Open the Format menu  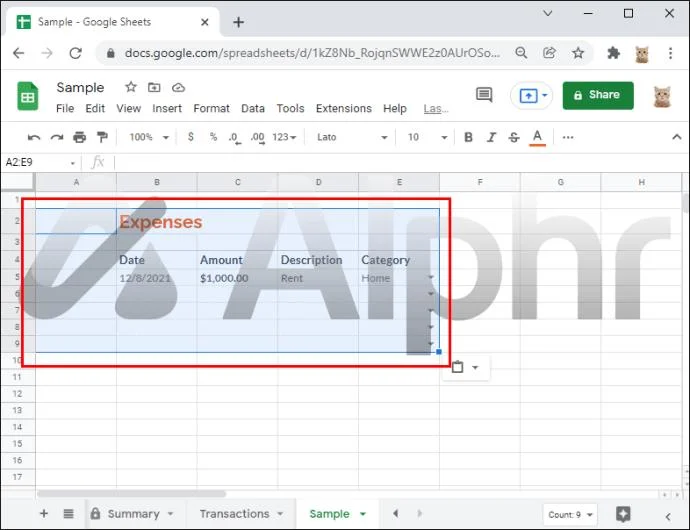click(x=212, y=108)
